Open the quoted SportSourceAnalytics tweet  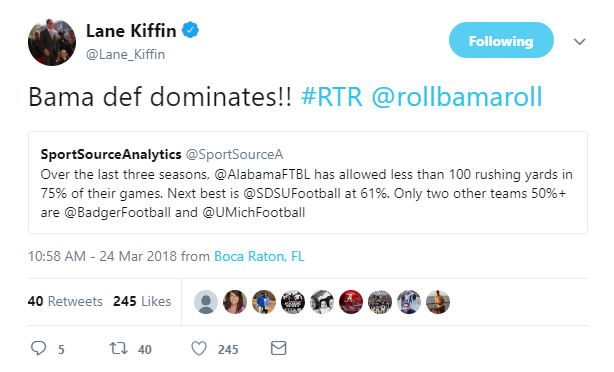point(308,182)
